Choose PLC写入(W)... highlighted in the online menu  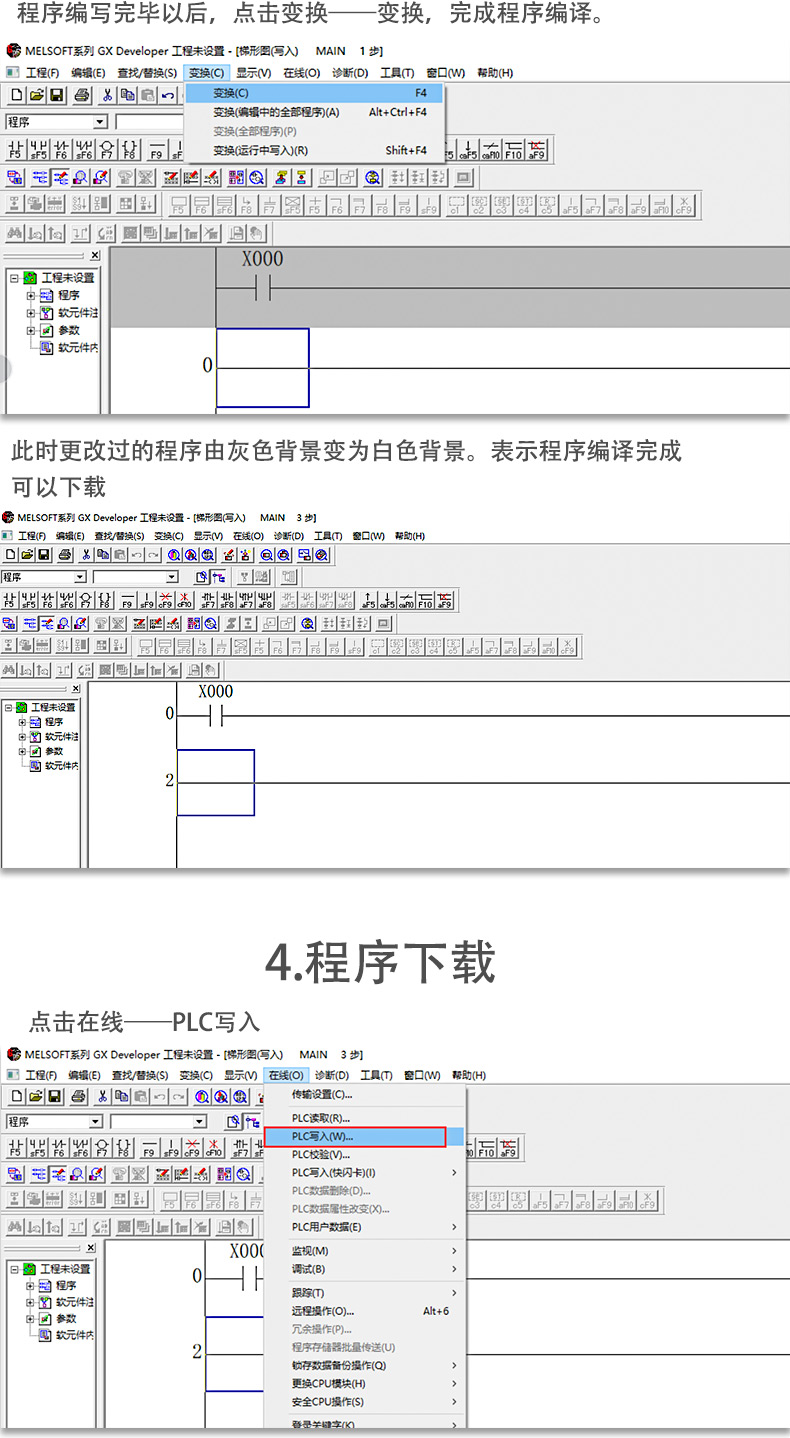354,1137
